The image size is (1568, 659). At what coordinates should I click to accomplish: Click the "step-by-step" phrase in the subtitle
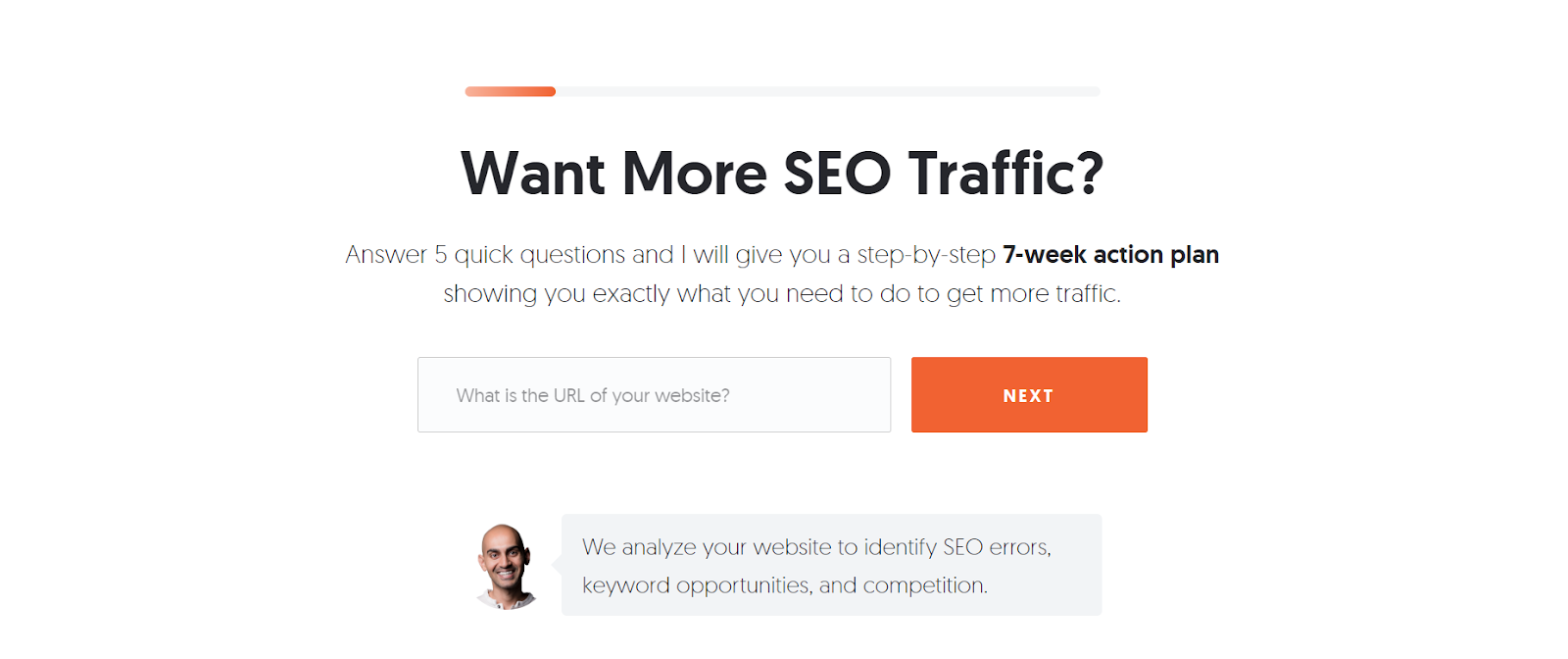[926, 255]
